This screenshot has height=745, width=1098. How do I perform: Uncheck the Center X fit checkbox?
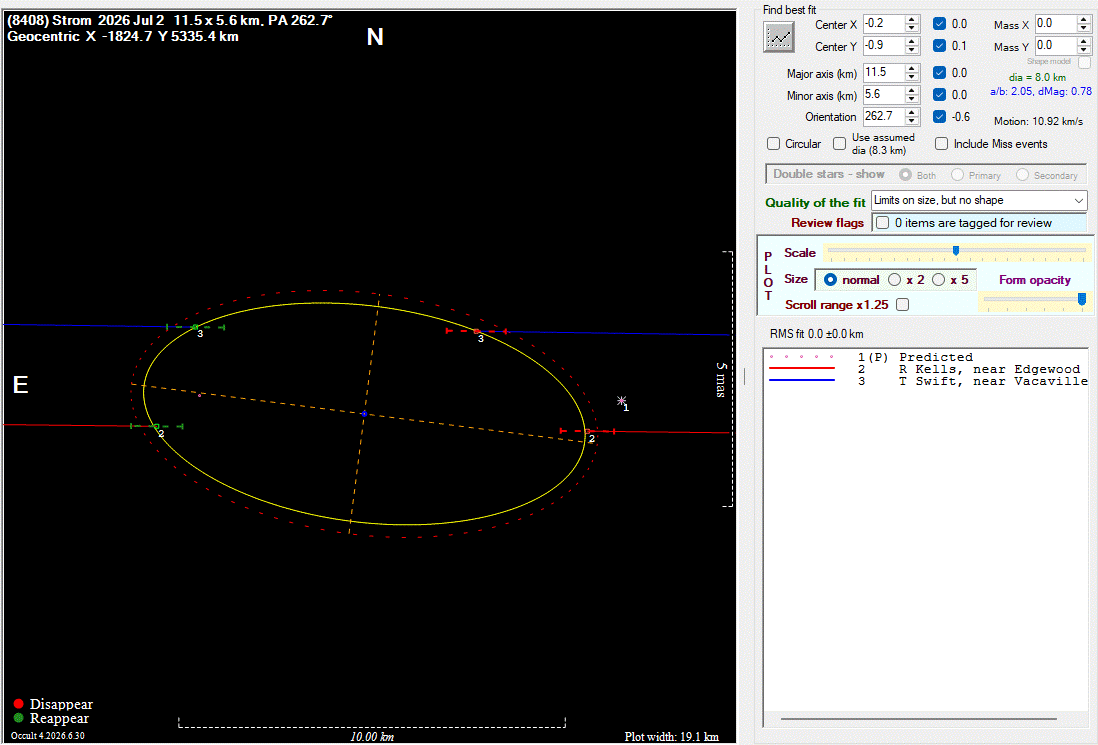point(940,24)
